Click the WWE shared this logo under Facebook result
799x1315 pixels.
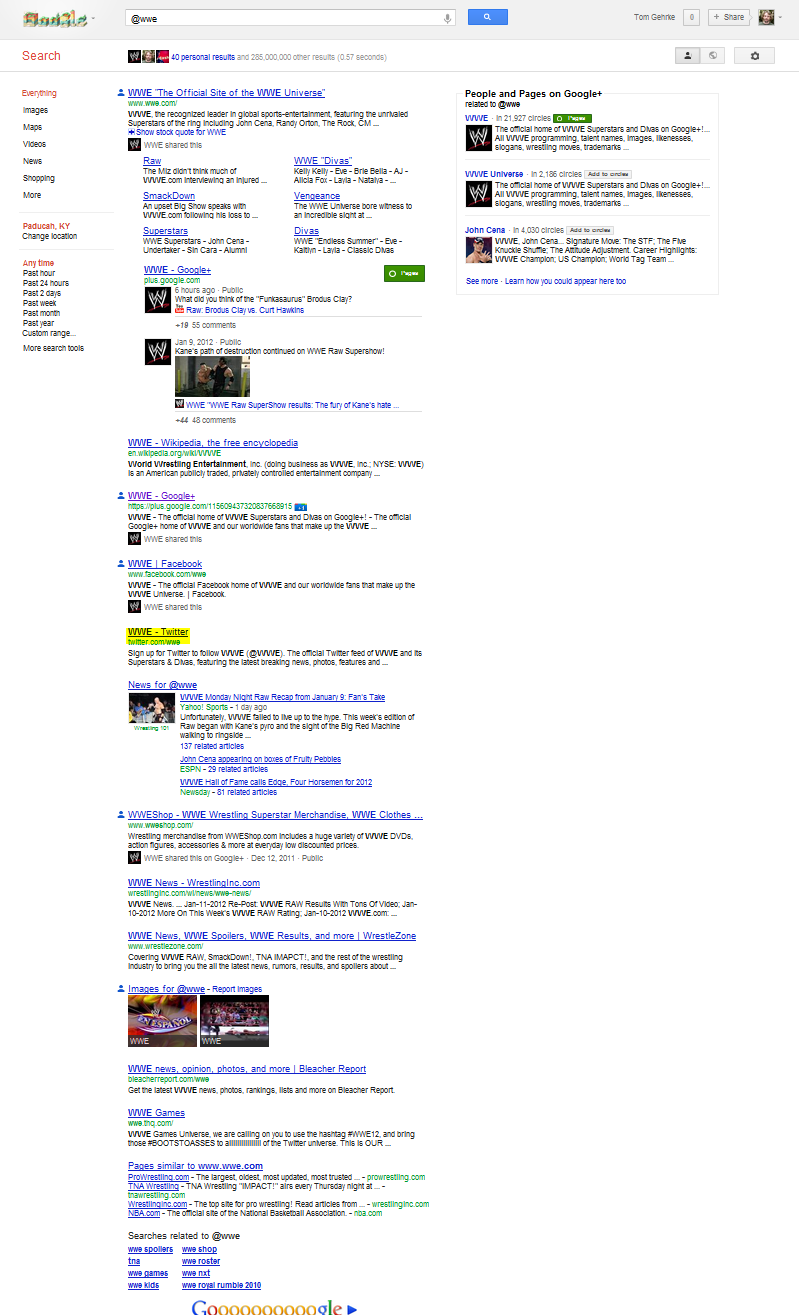(x=134, y=607)
